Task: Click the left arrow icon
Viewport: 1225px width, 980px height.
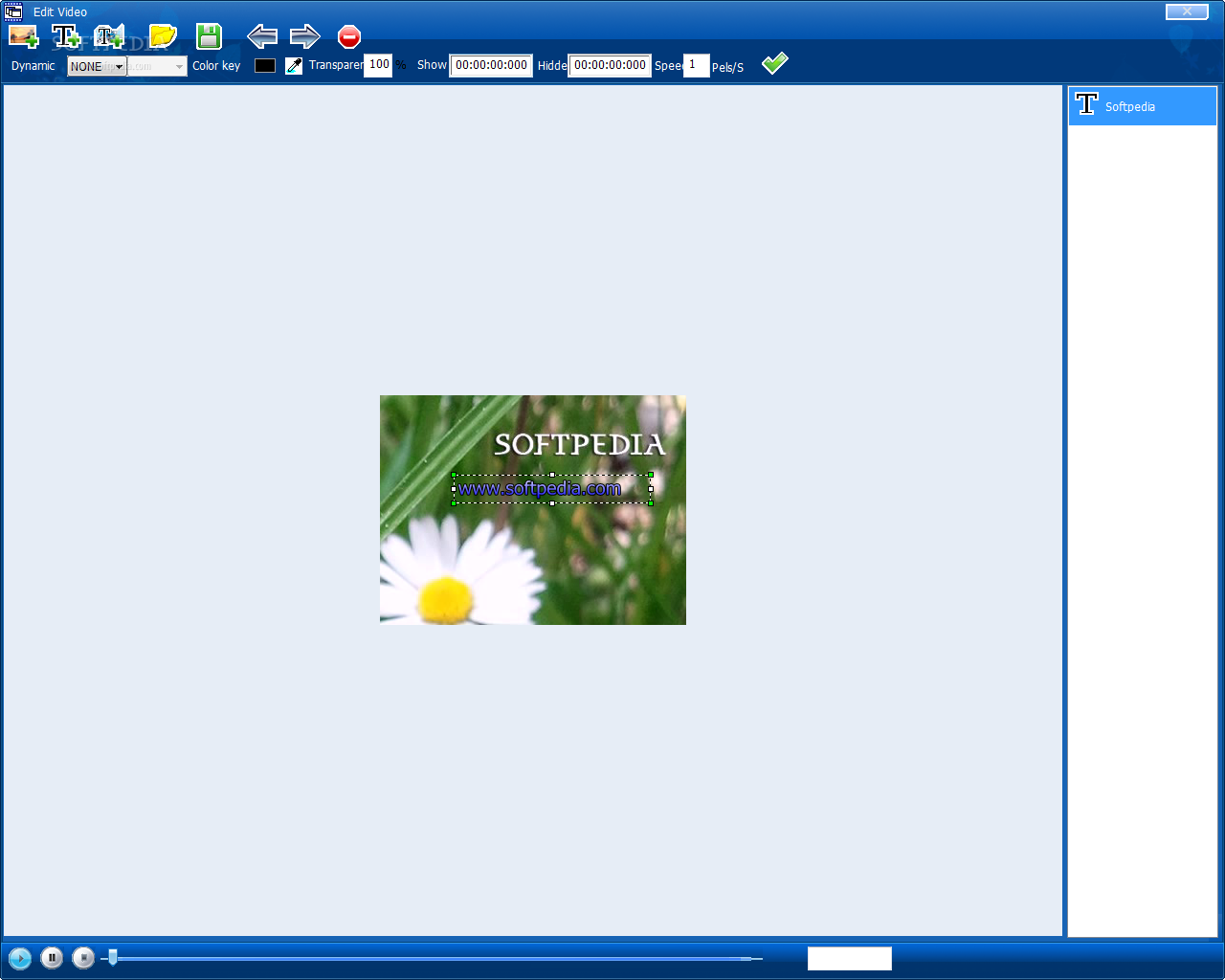Action: (261, 36)
